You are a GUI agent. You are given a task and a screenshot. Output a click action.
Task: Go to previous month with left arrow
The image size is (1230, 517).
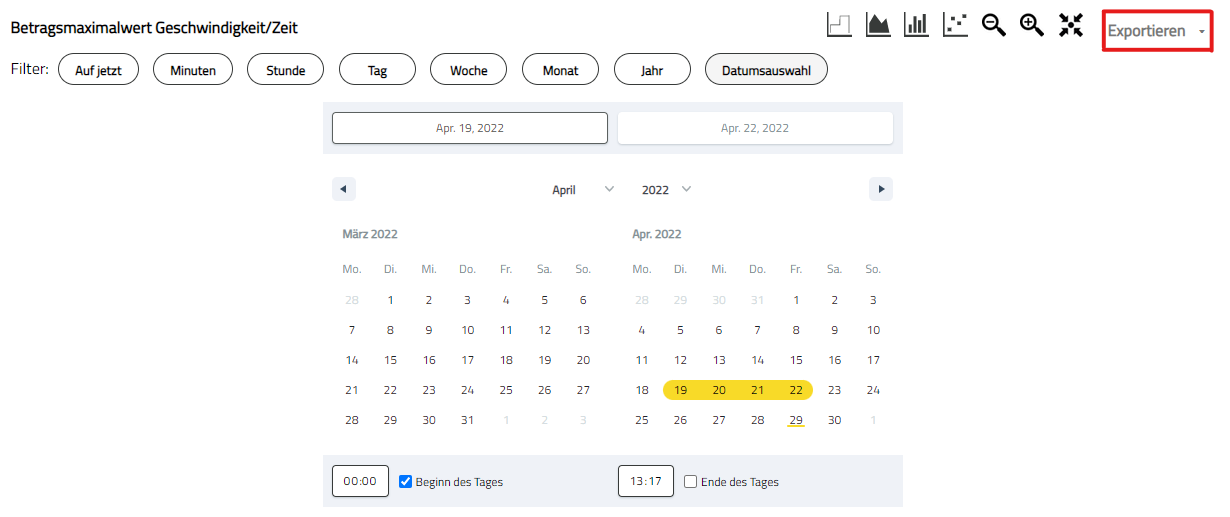344,189
